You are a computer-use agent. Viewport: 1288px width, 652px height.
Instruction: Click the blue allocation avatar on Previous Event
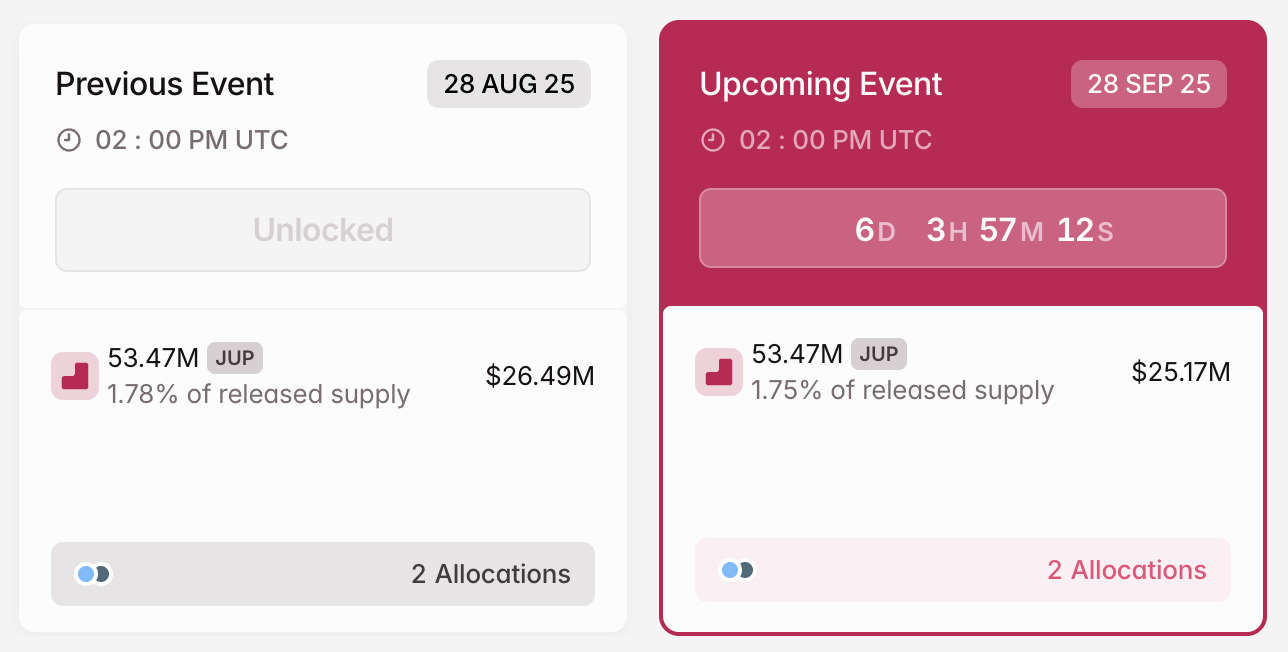87,574
